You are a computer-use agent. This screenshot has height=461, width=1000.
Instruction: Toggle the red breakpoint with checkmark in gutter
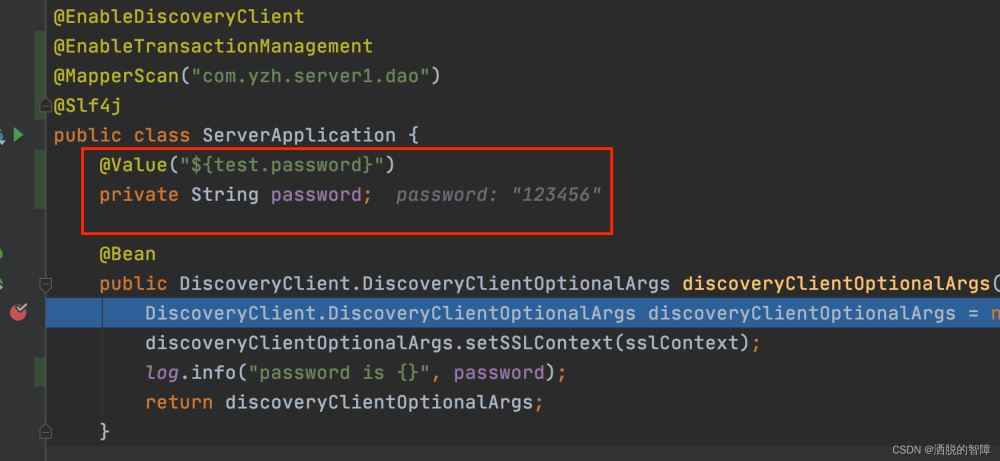18,312
